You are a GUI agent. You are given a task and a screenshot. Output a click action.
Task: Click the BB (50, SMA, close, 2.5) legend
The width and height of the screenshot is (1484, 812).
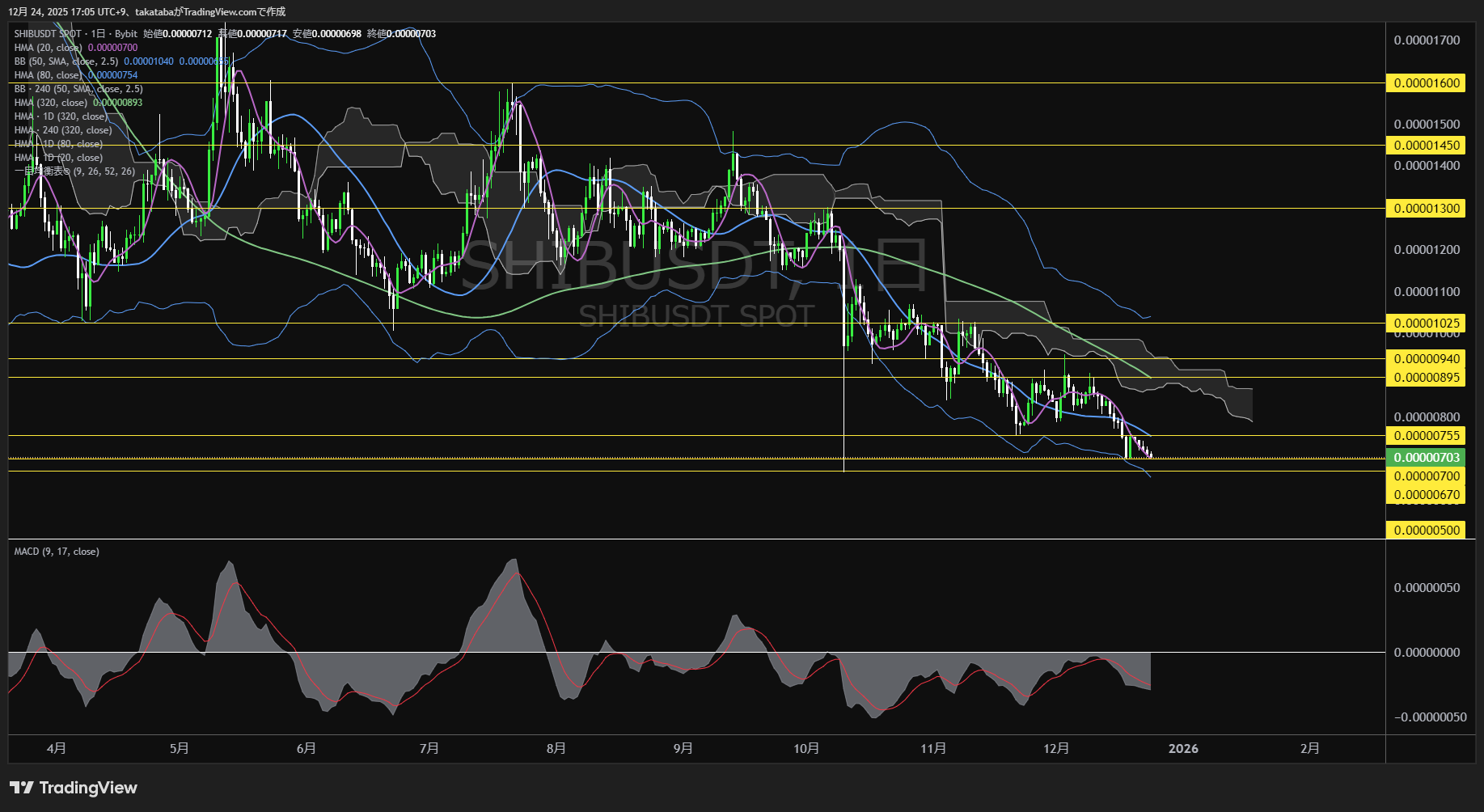(x=66, y=61)
